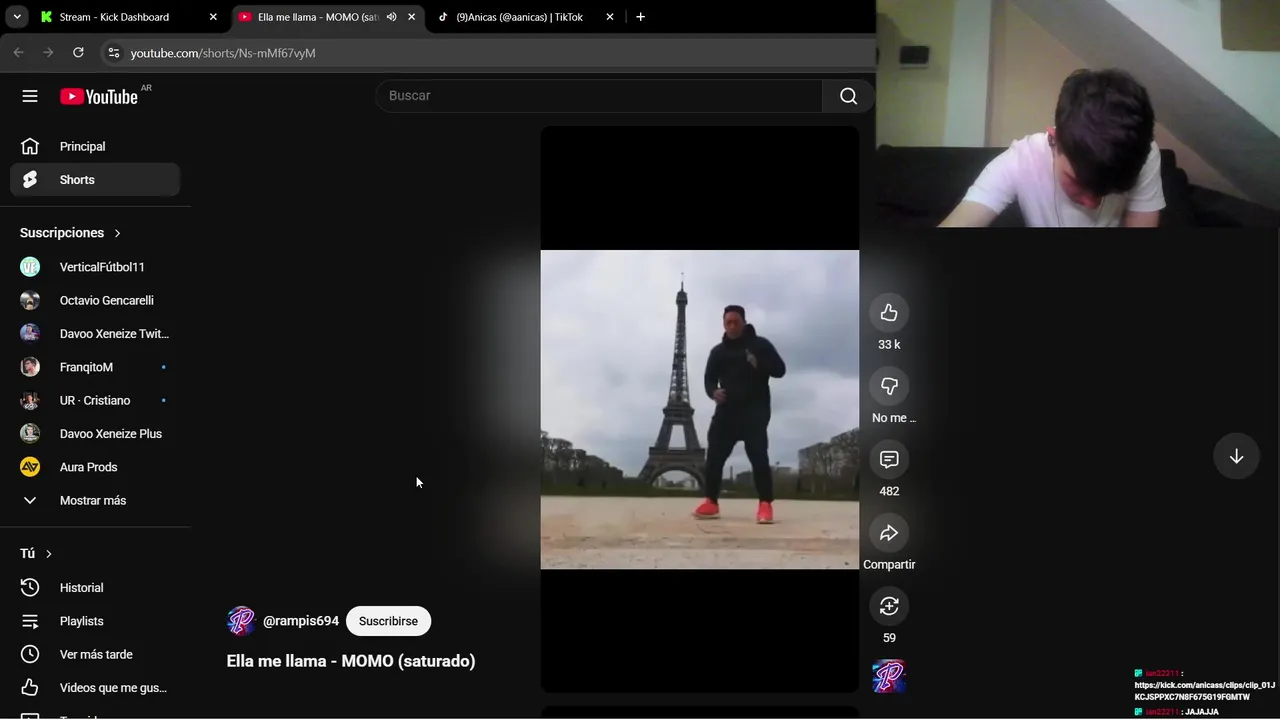The height and width of the screenshot is (720, 1280).
Task: Reload the page
Action: pos(78,53)
